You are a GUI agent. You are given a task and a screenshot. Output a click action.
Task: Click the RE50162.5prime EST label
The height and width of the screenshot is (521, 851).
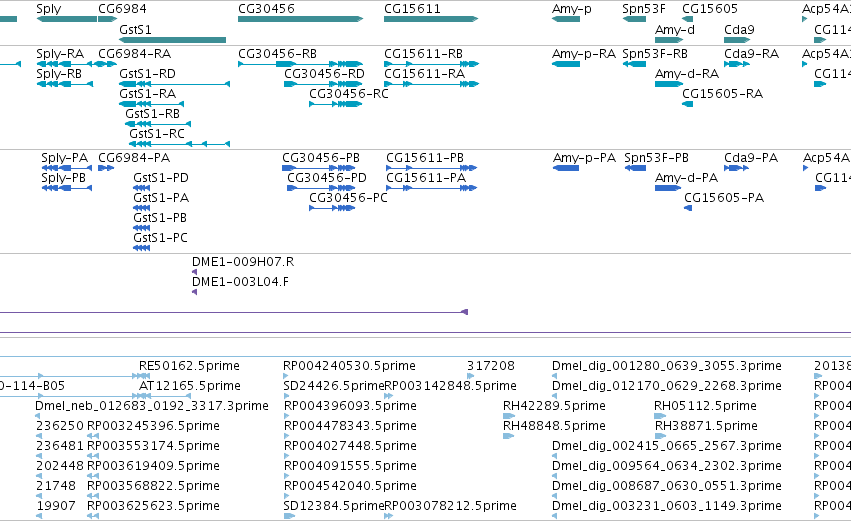pyautogui.click(x=189, y=366)
